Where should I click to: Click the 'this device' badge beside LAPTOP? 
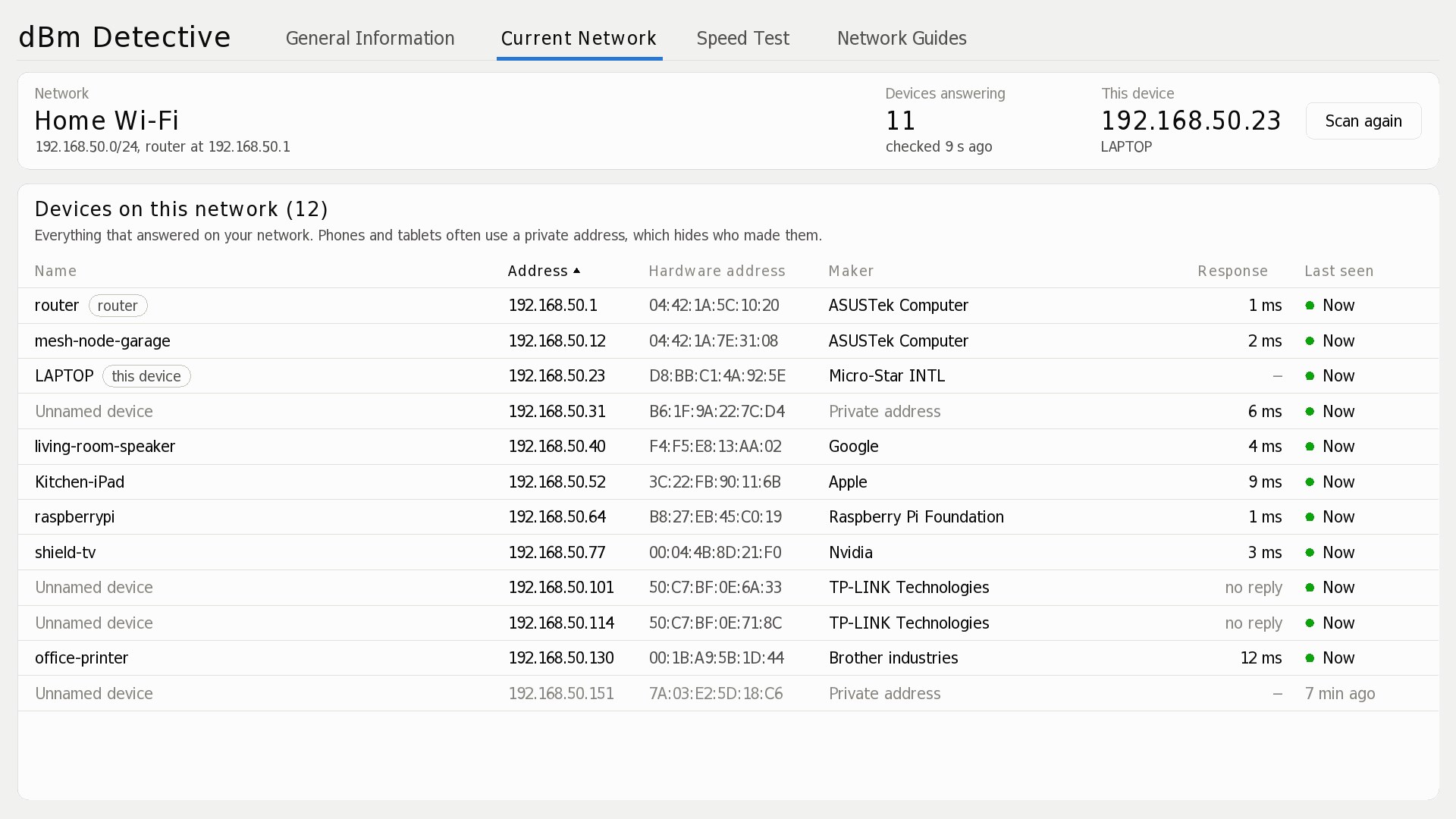point(146,376)
